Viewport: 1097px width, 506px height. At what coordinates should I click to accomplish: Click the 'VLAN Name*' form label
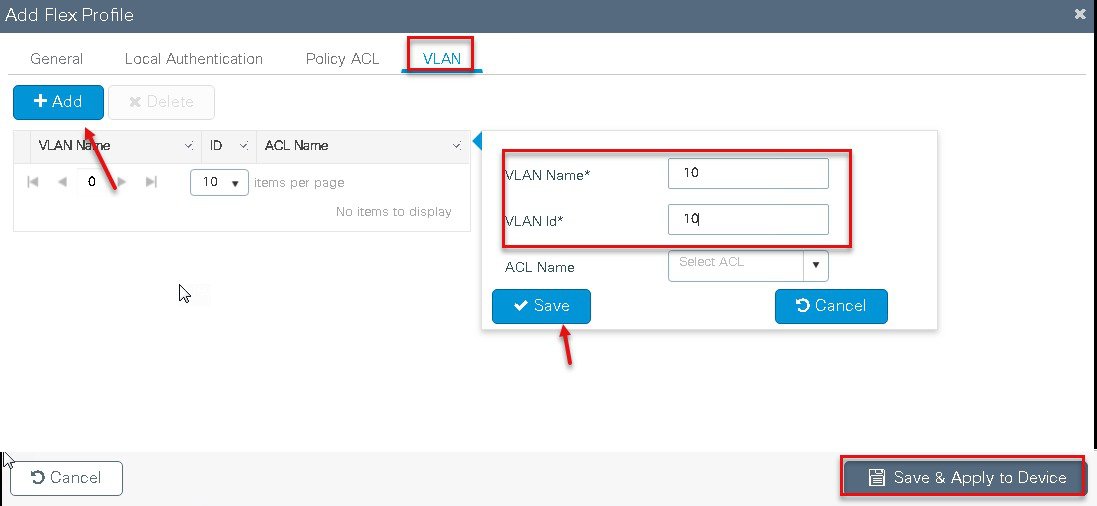(547, 175)
